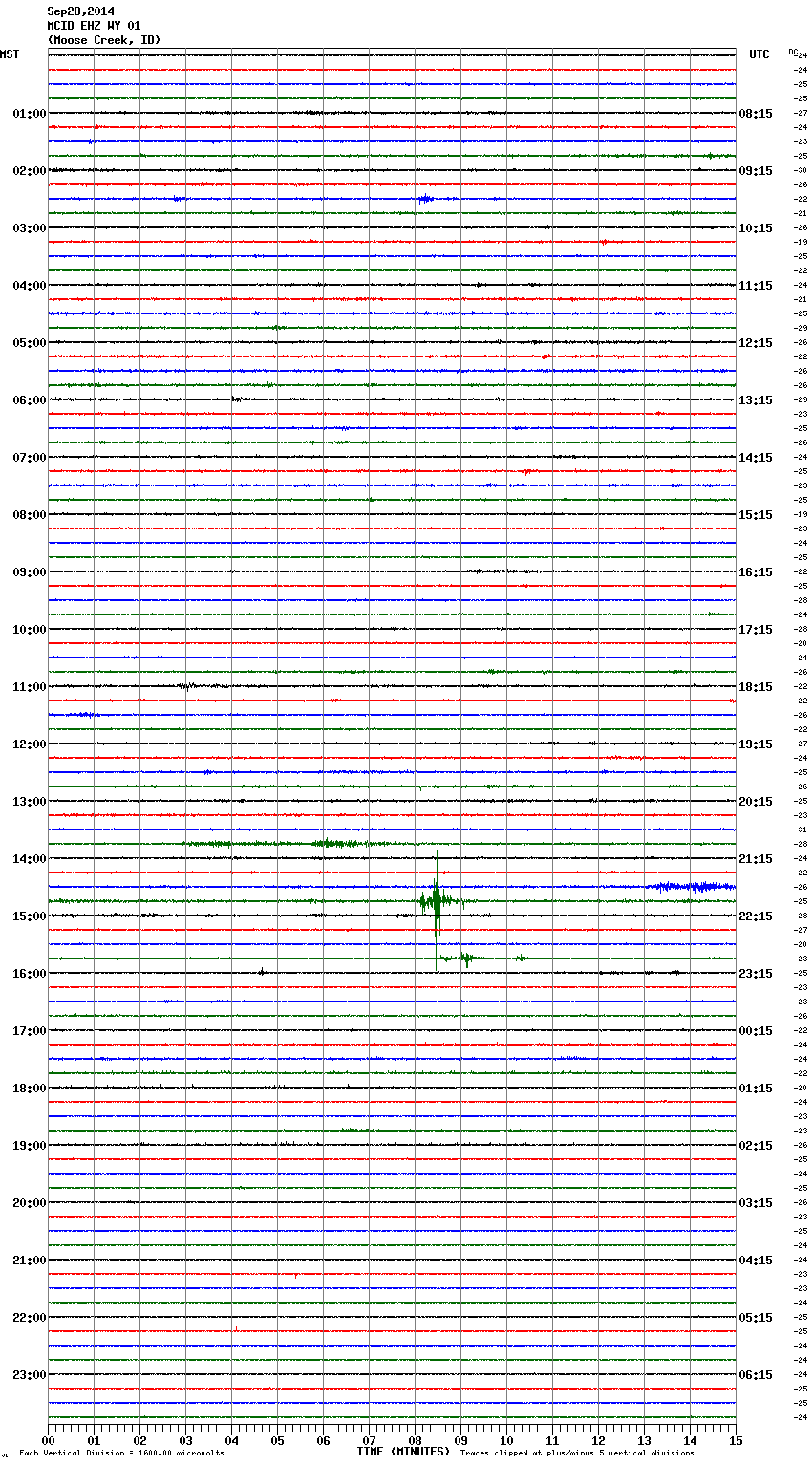812x1466 pixels.
Task: Click the 10:15 UTC time label
Action: click(x=756, y=228)
